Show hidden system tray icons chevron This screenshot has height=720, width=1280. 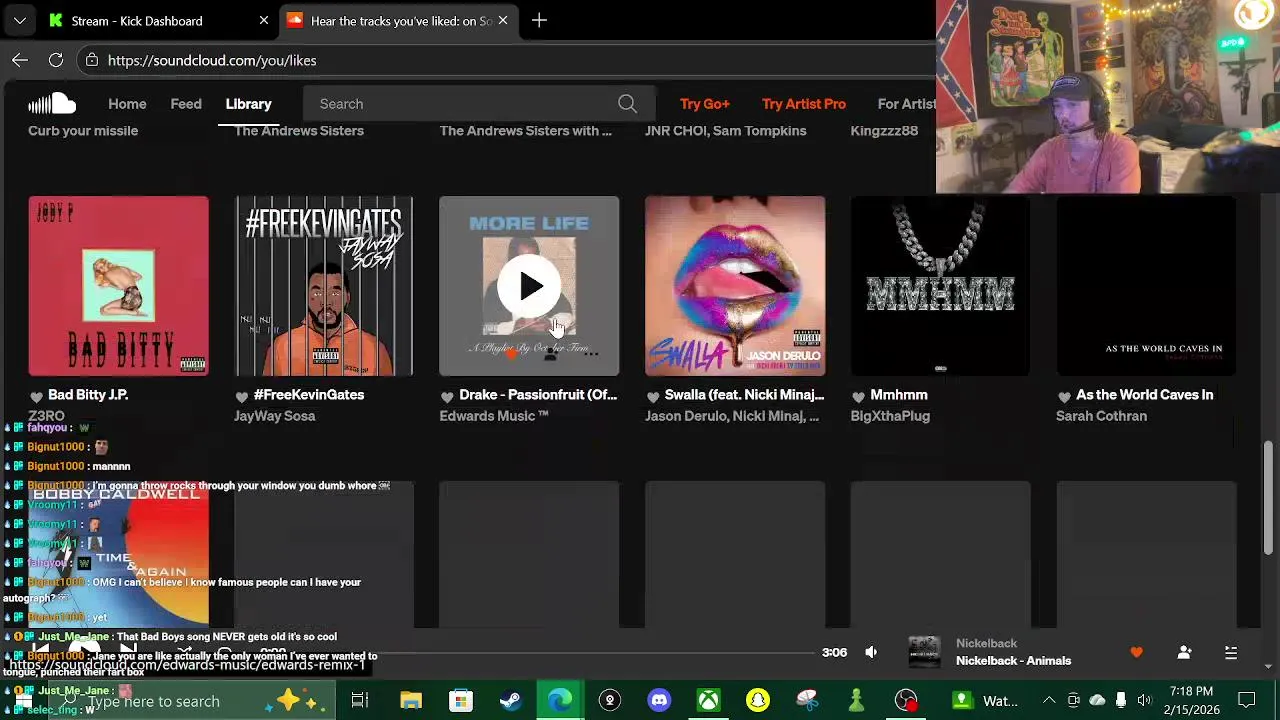coord(1048,700)
